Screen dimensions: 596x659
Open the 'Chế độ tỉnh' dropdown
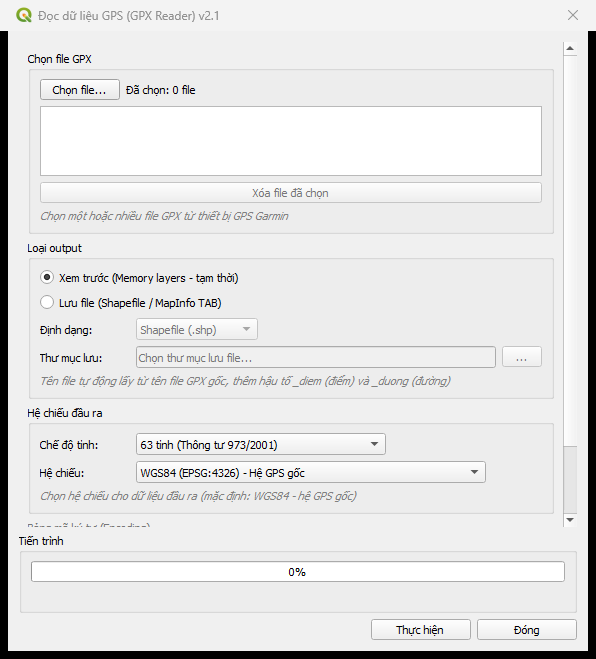click(261, 444)
